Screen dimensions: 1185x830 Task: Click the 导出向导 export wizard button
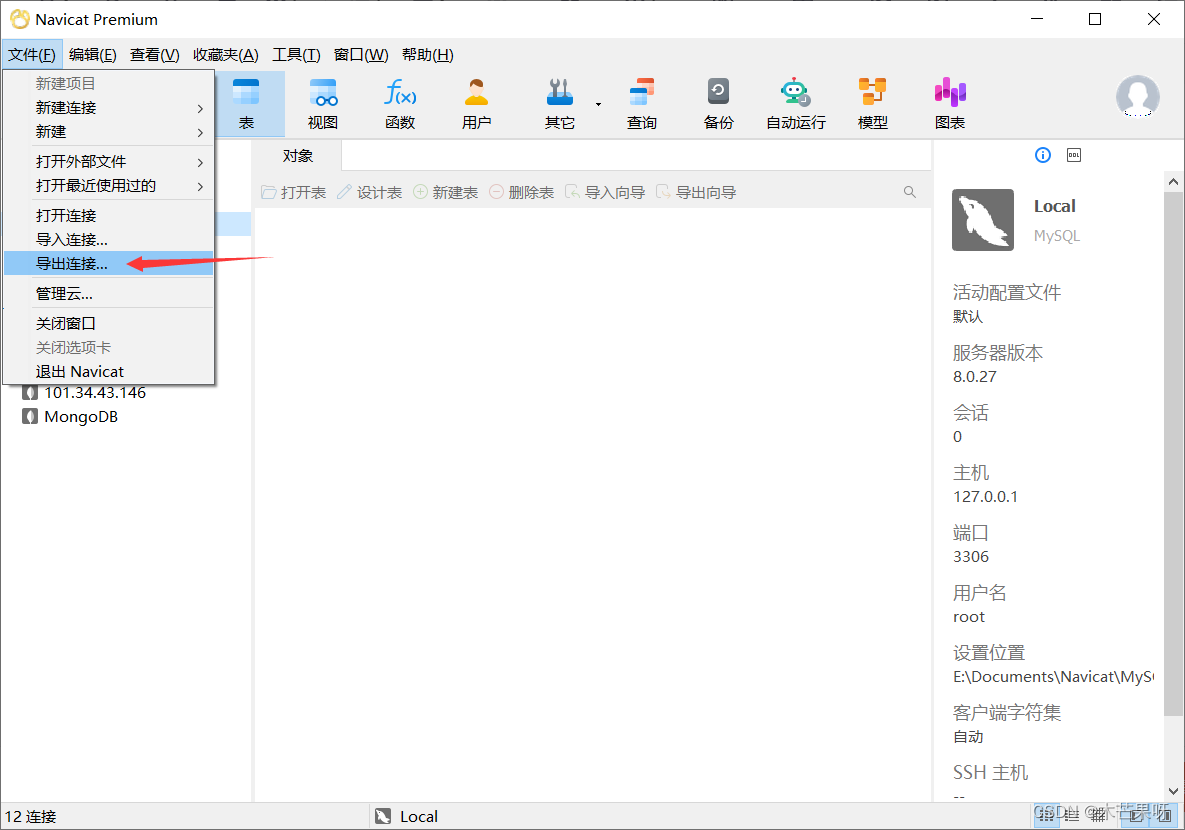tap(696, 193)
